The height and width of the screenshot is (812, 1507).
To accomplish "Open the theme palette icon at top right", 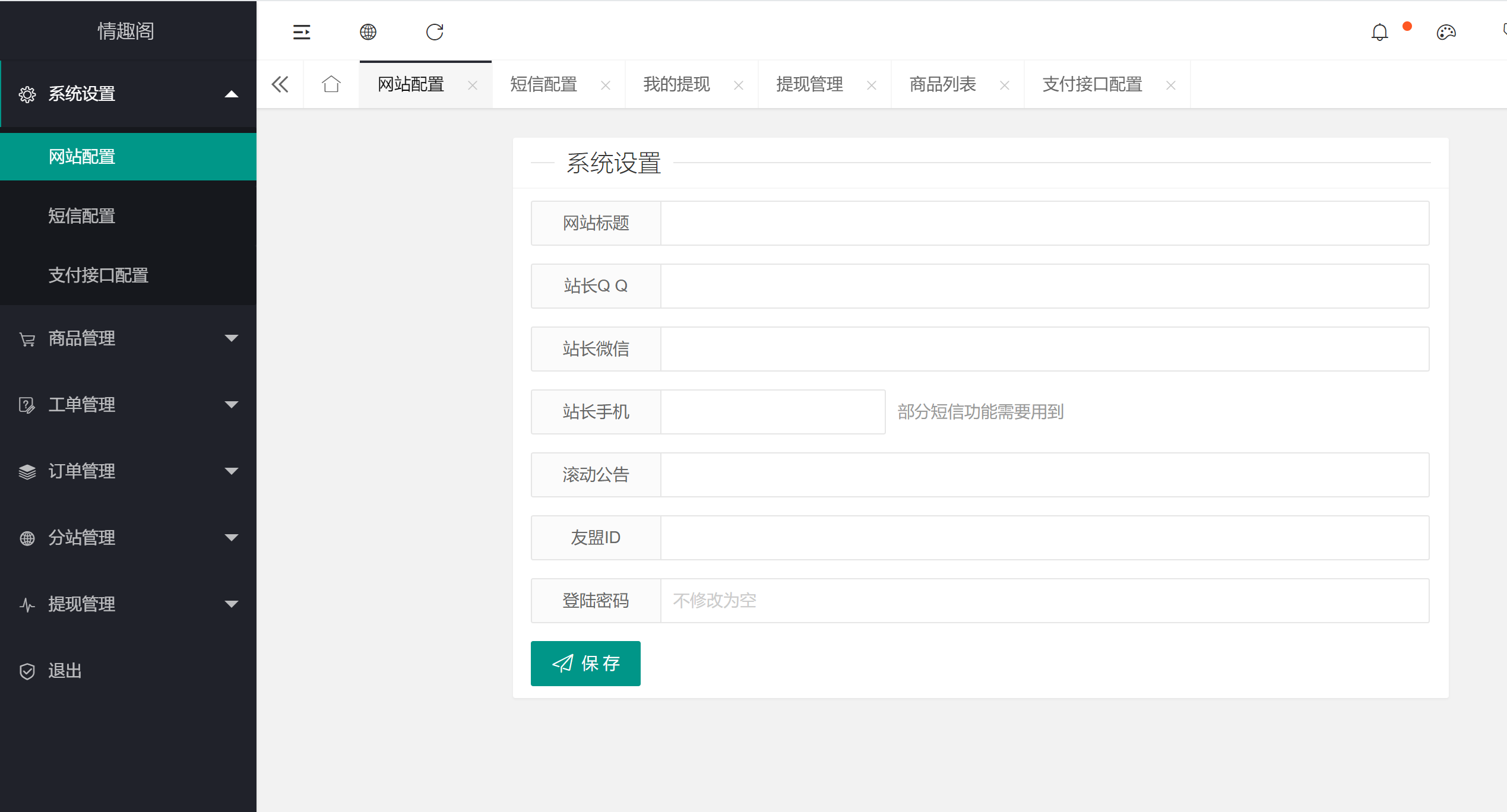I will pyautogui.click(x=1446, y=31).
